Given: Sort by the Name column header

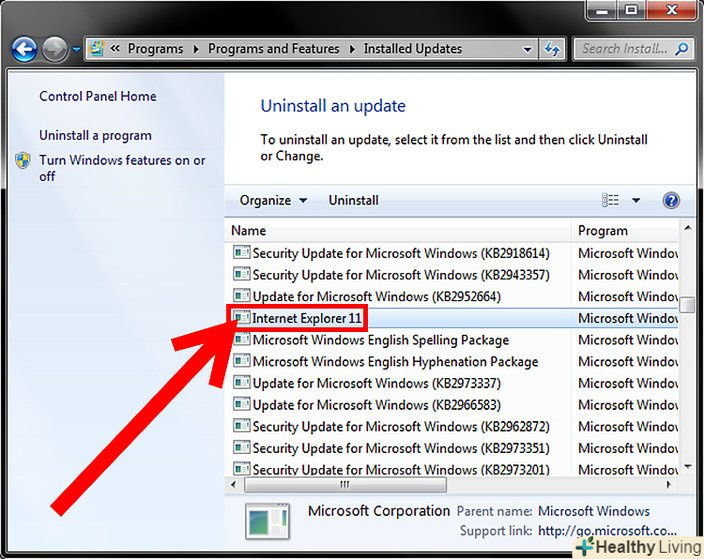Looking at the screenshot, I should point(398,230).
